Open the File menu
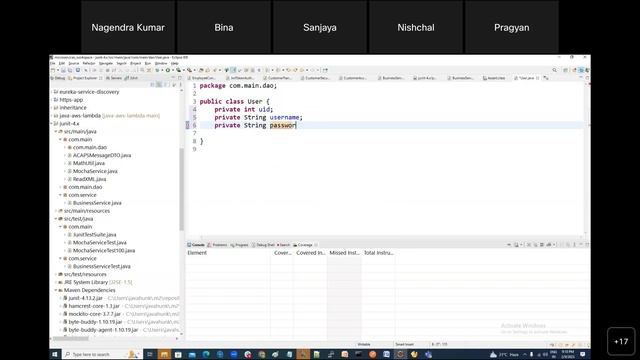The width and height of the screenshot is (640, 360). (x=52, y=64)
